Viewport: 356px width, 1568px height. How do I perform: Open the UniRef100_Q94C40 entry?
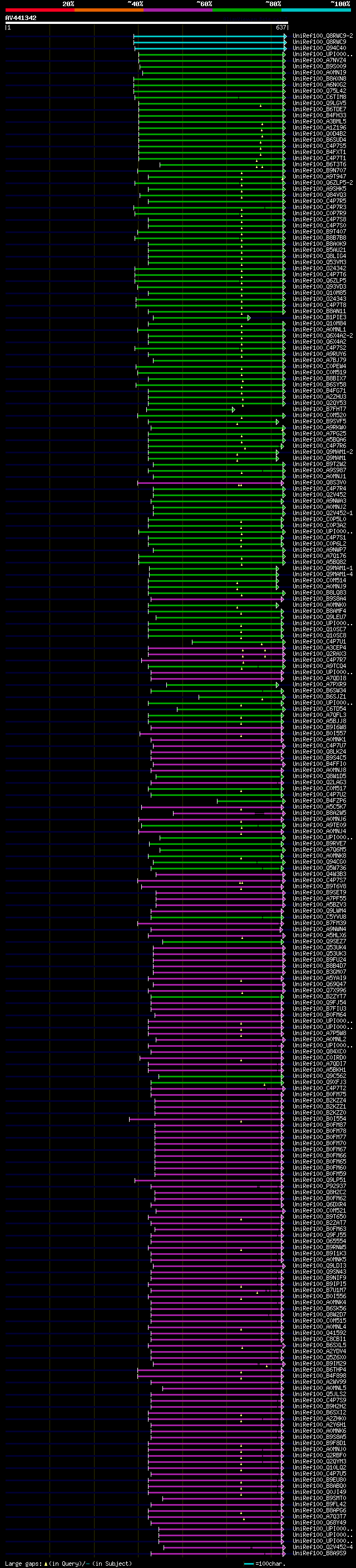(x=319, y=48)
